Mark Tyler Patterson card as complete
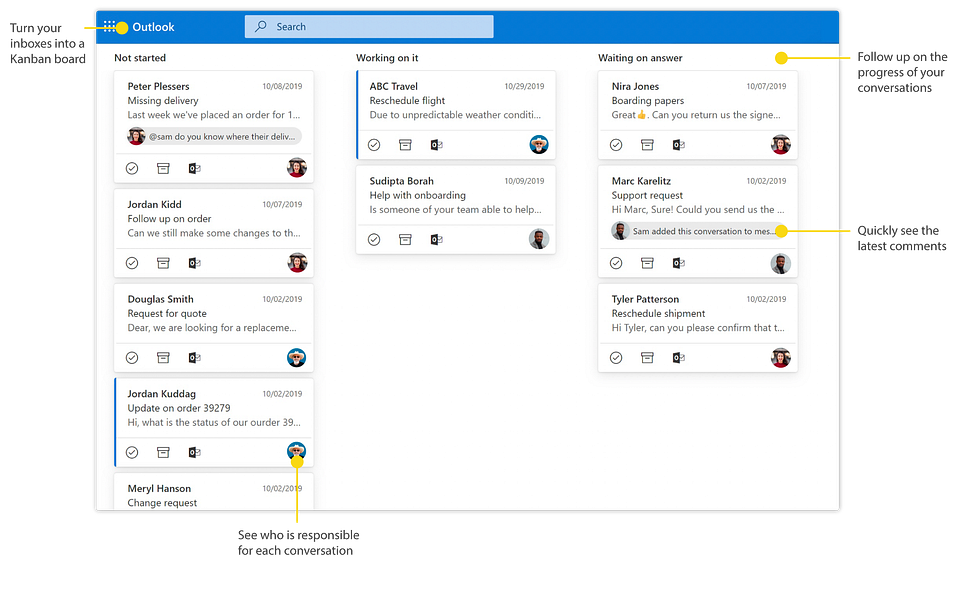This screenshot has height=600, width=960. (616, 358)
